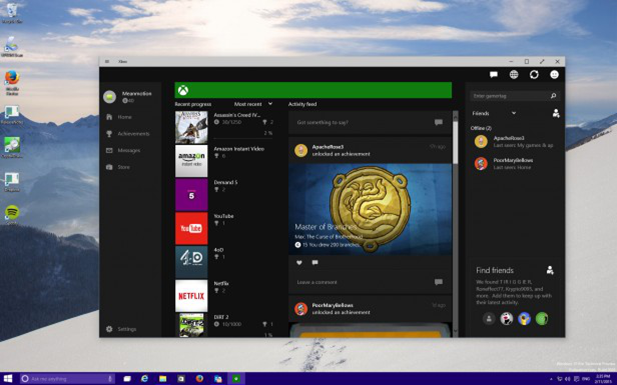Open Spotify desktop shortcut
This screenshot has height=385, width=617.
[x=12, y=215]
